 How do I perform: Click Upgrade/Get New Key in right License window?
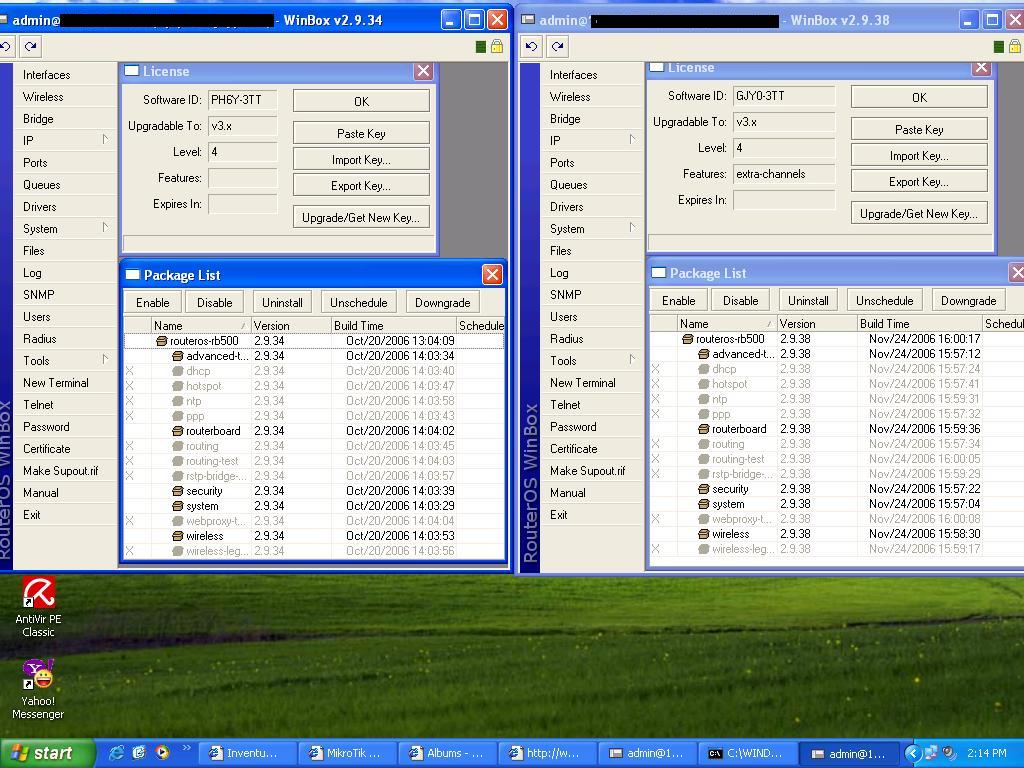pos(919,214)
